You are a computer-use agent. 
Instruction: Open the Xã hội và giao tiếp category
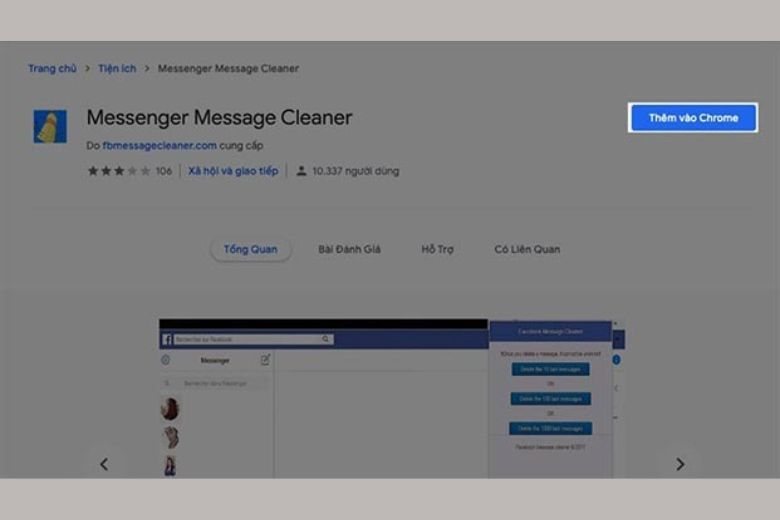click(x=233, y=171)
